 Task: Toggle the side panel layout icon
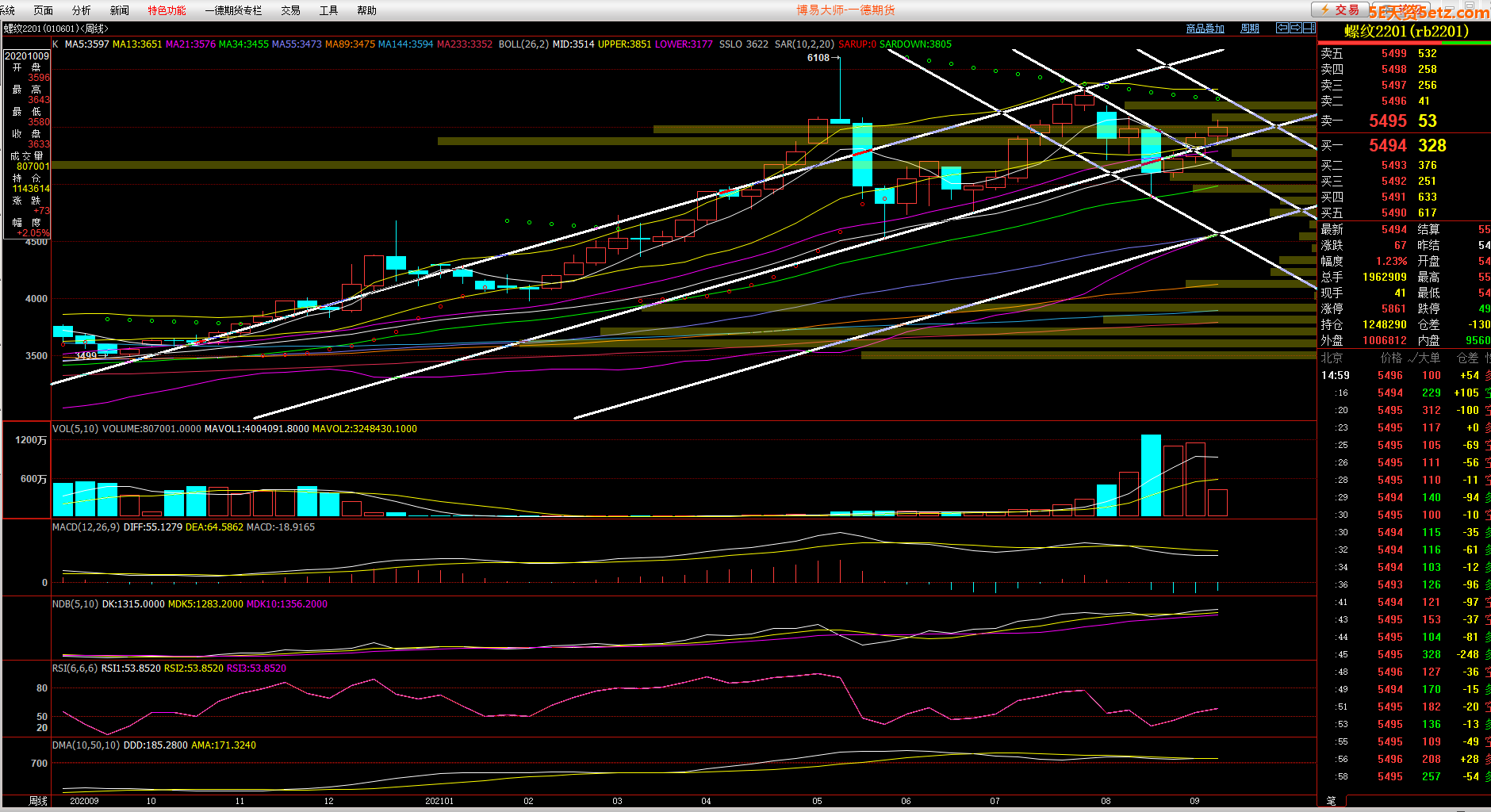click(x=1309, y=28)
